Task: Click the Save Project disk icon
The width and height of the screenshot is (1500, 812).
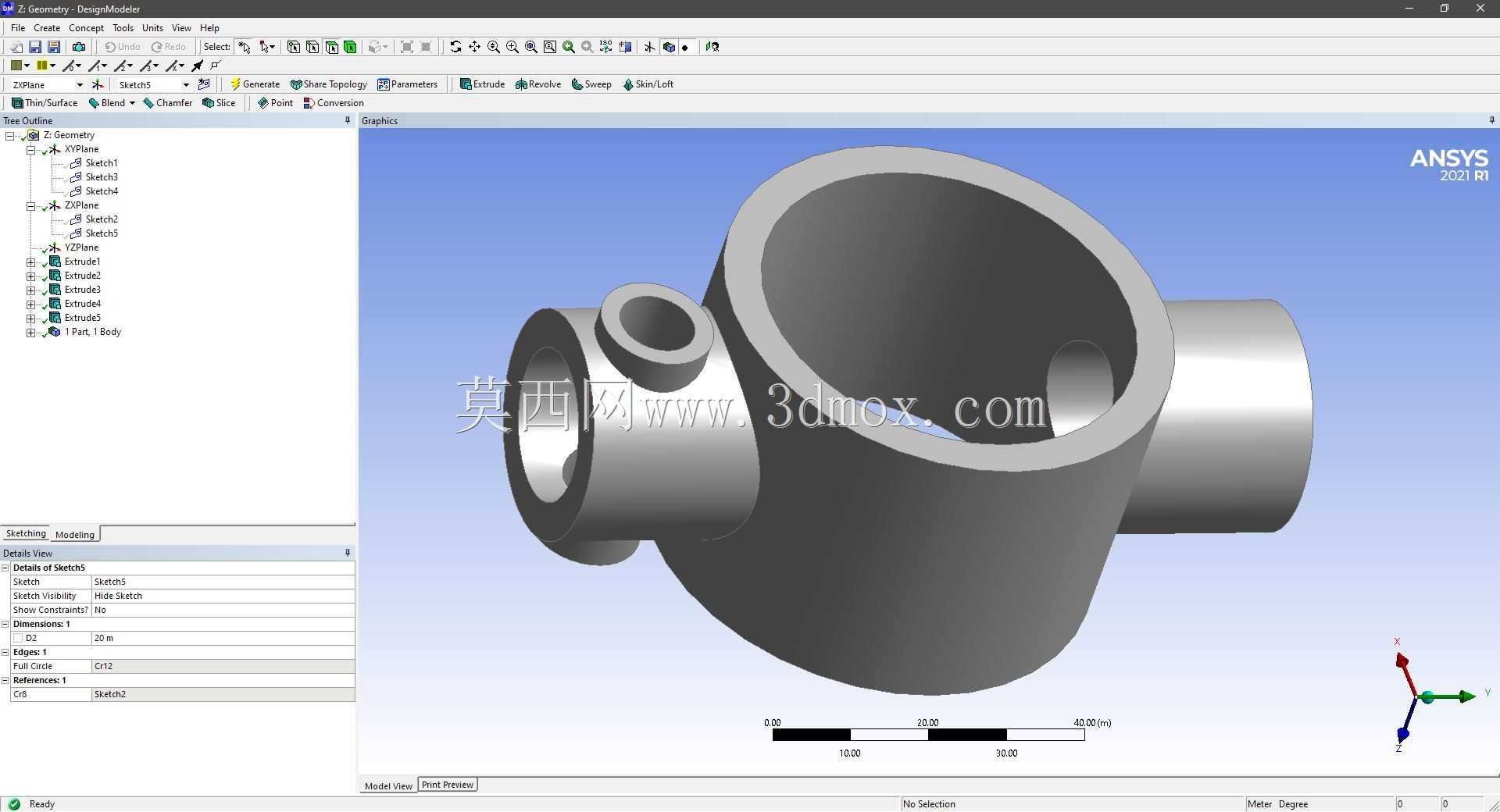Action: 35,47
